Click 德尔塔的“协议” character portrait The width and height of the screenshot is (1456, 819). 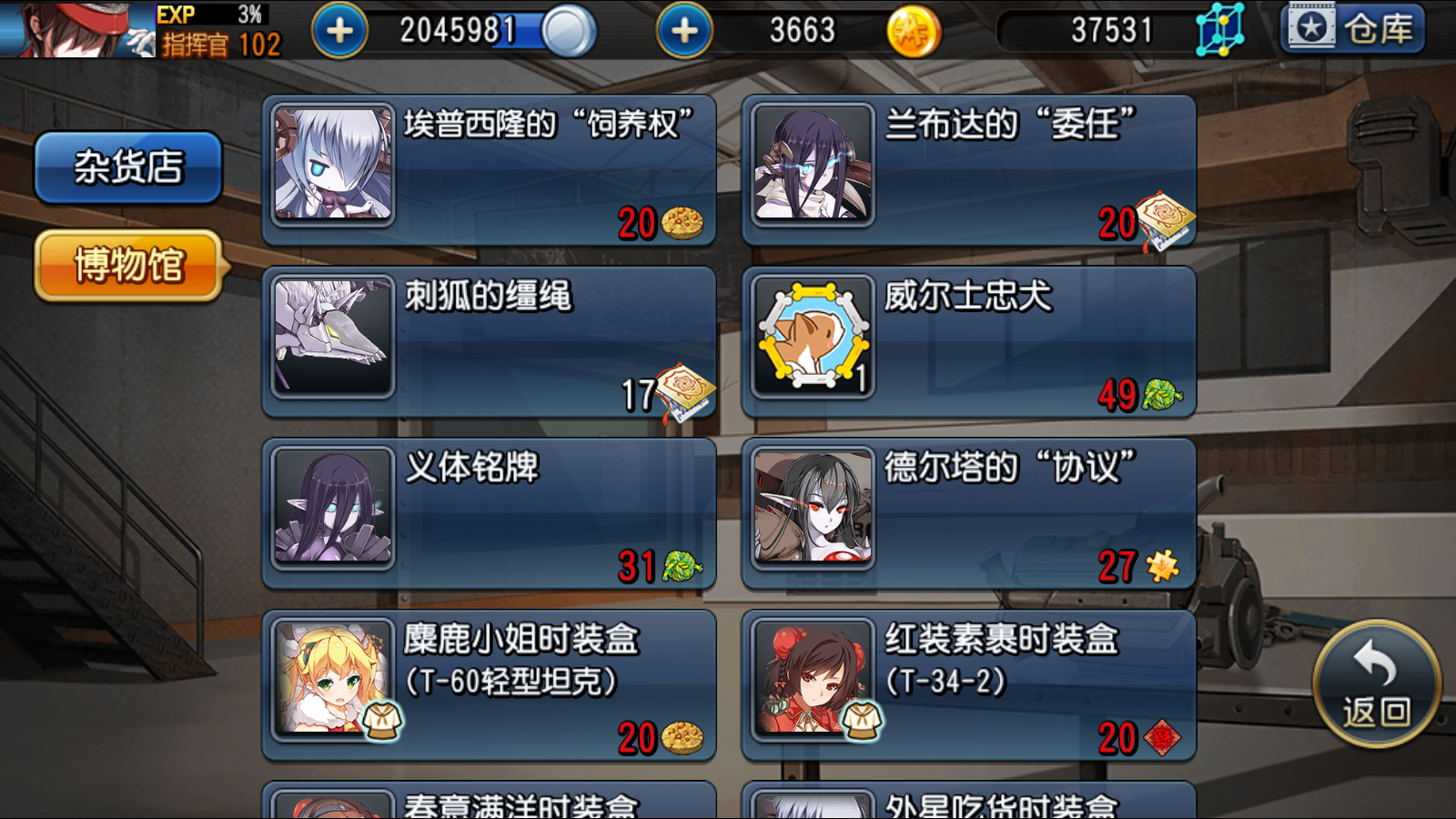[813, 508]
